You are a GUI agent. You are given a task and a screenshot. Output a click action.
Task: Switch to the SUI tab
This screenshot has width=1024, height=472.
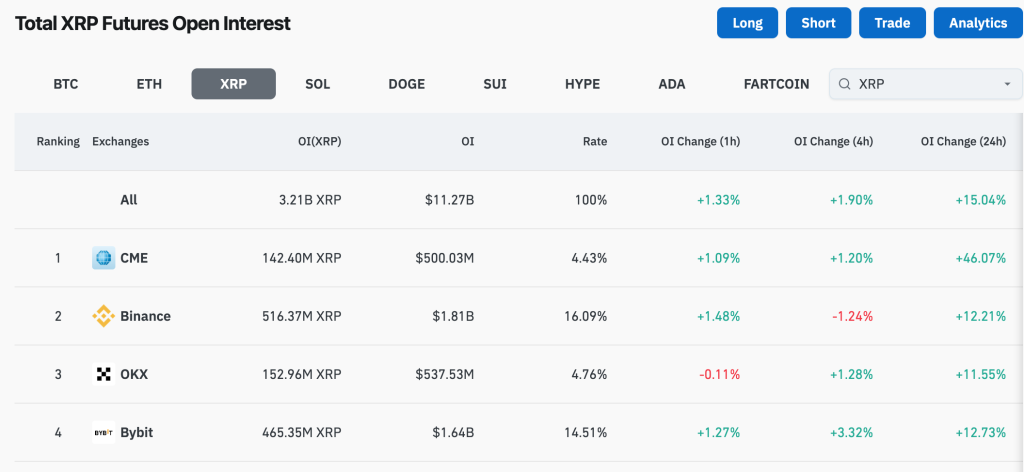495,84
